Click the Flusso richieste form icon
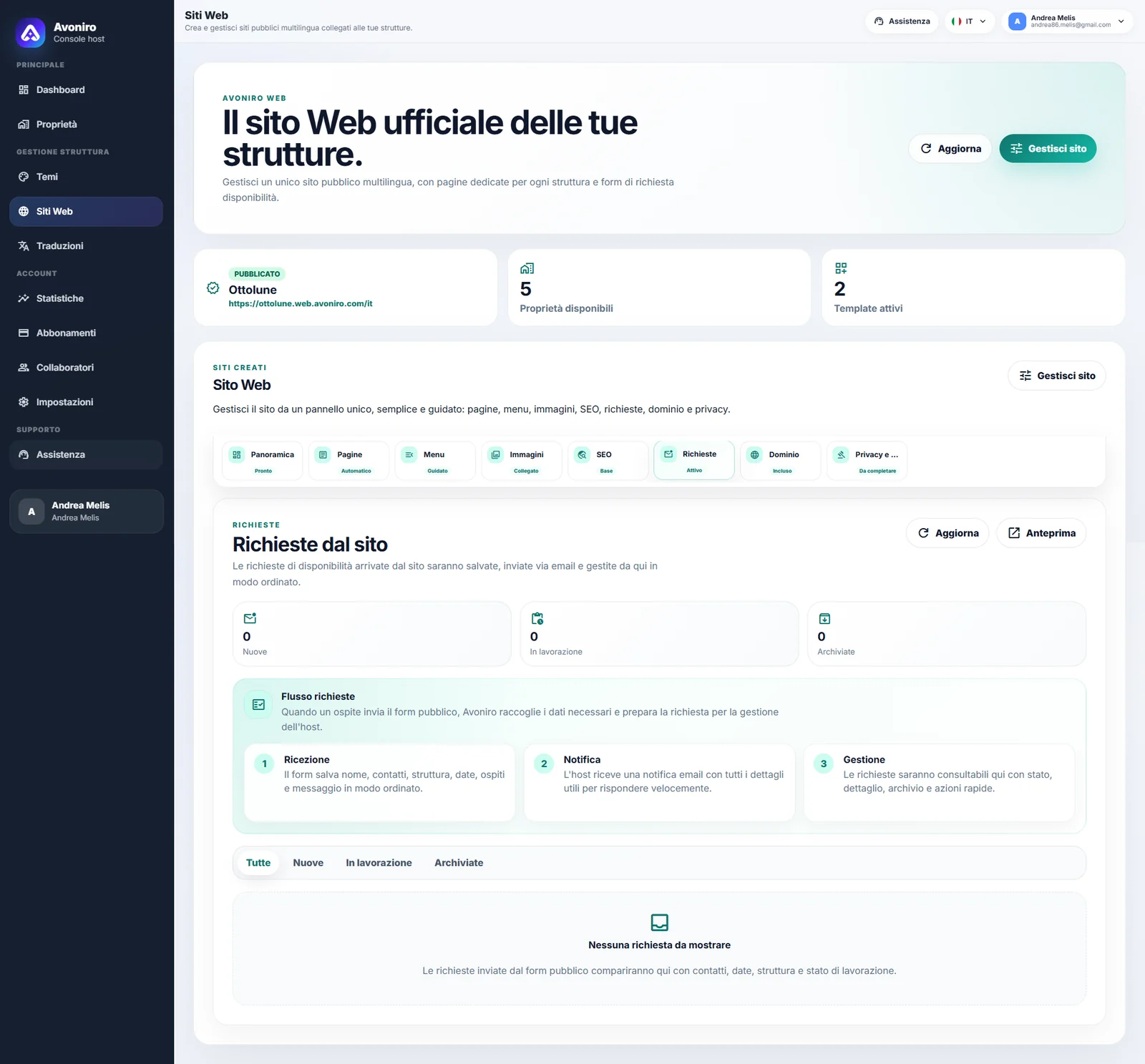 tap(258, 705)
